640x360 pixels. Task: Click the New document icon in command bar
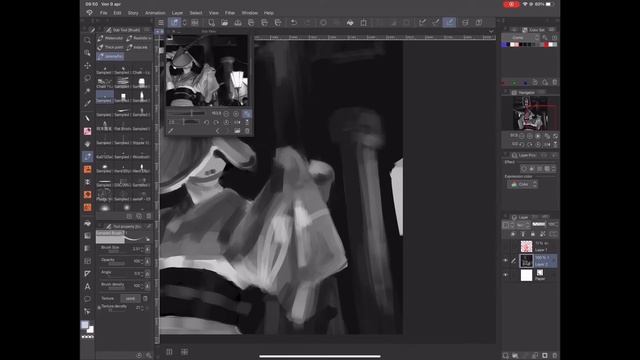click(x=211, y=22)
